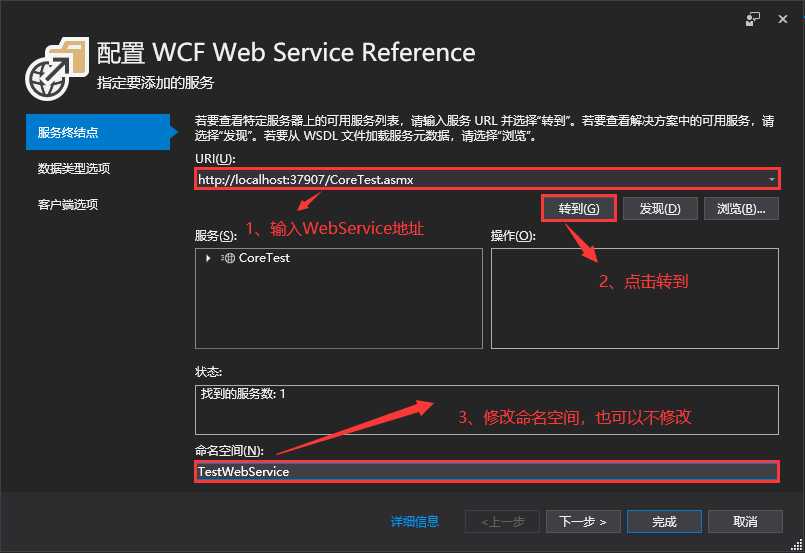Click the 完成 button
The image size is (805, 553).
point(664,522)
